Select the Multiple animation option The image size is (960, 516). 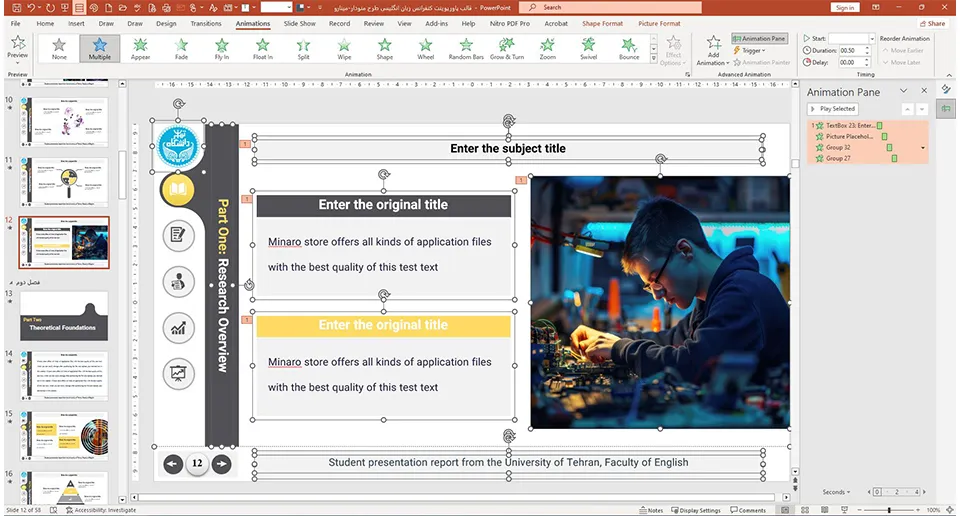(99, 48)
